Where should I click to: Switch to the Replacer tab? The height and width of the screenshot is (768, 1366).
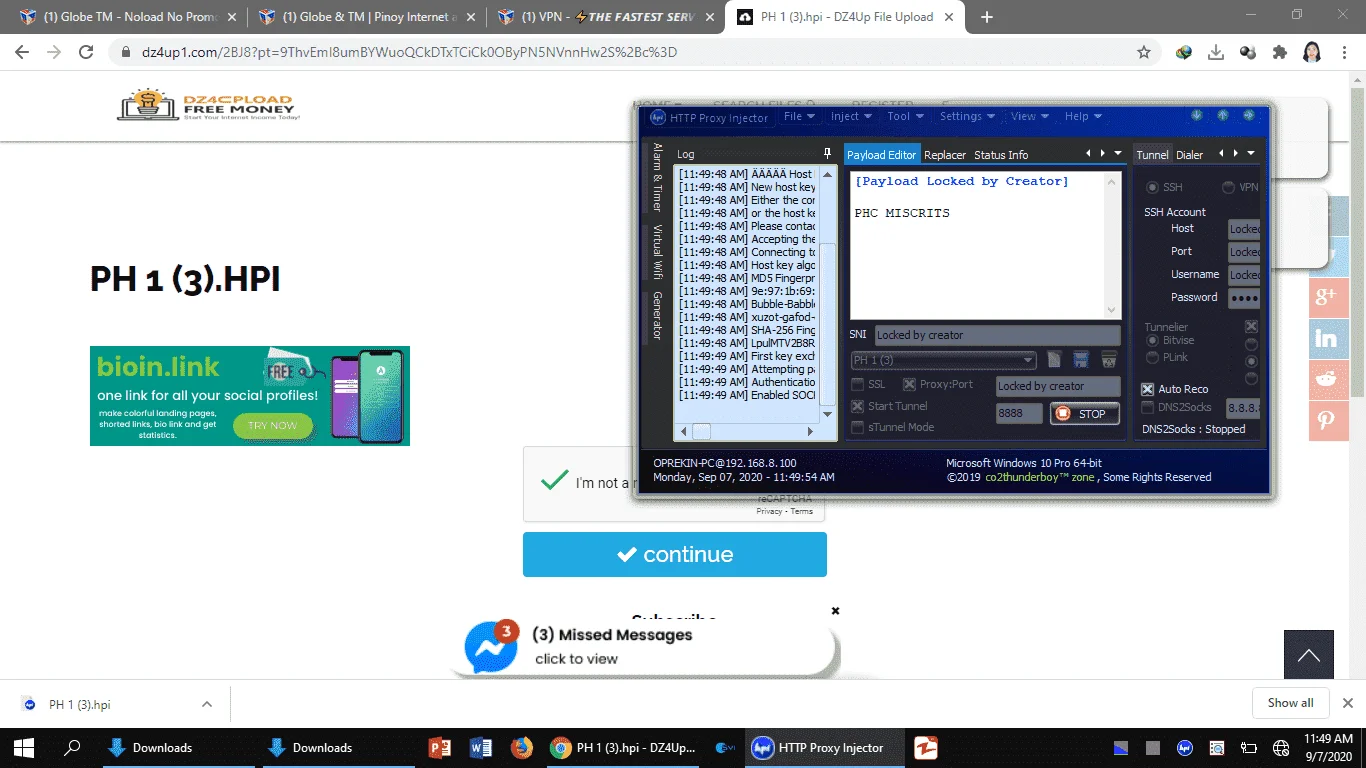pyautogui.click(x=945, y=155)
